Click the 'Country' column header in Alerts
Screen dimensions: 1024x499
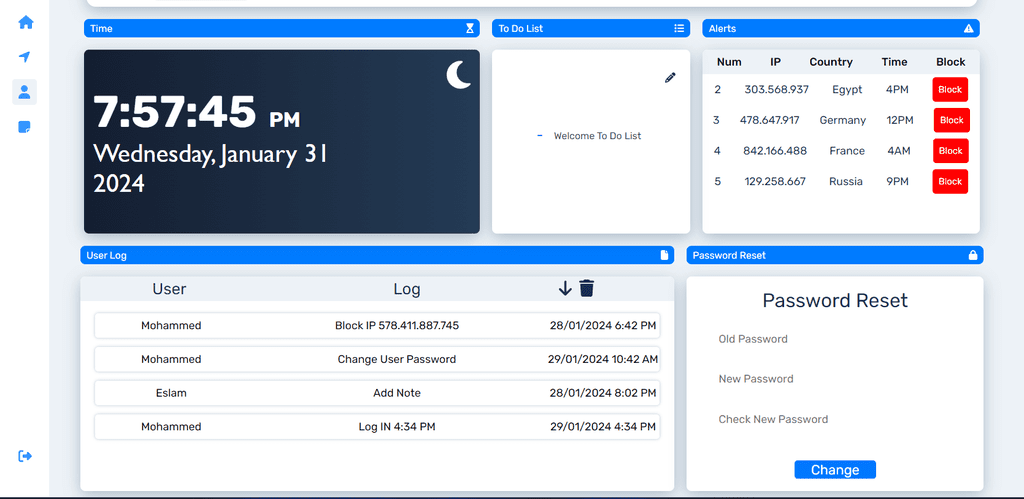coord(831,62)
